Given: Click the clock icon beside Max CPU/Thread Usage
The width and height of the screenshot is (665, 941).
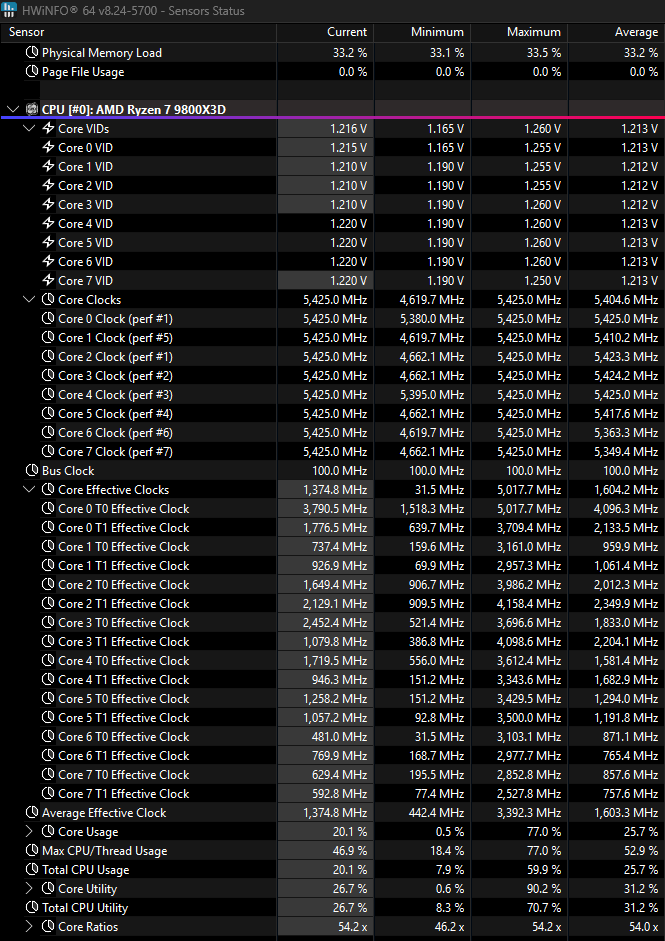Looking at the screenshot, I should click(x=32, y=851).
